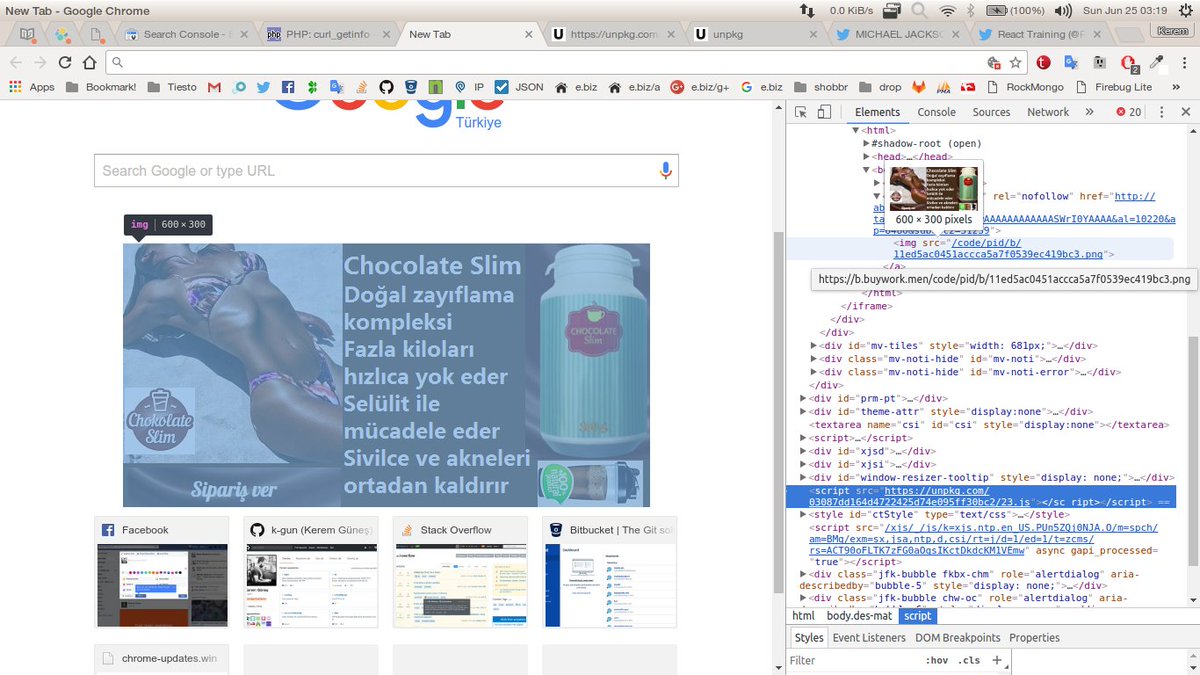Click the red 't' extension icon
Screen dimensions: 1200x675
[x=1043, y=62]
